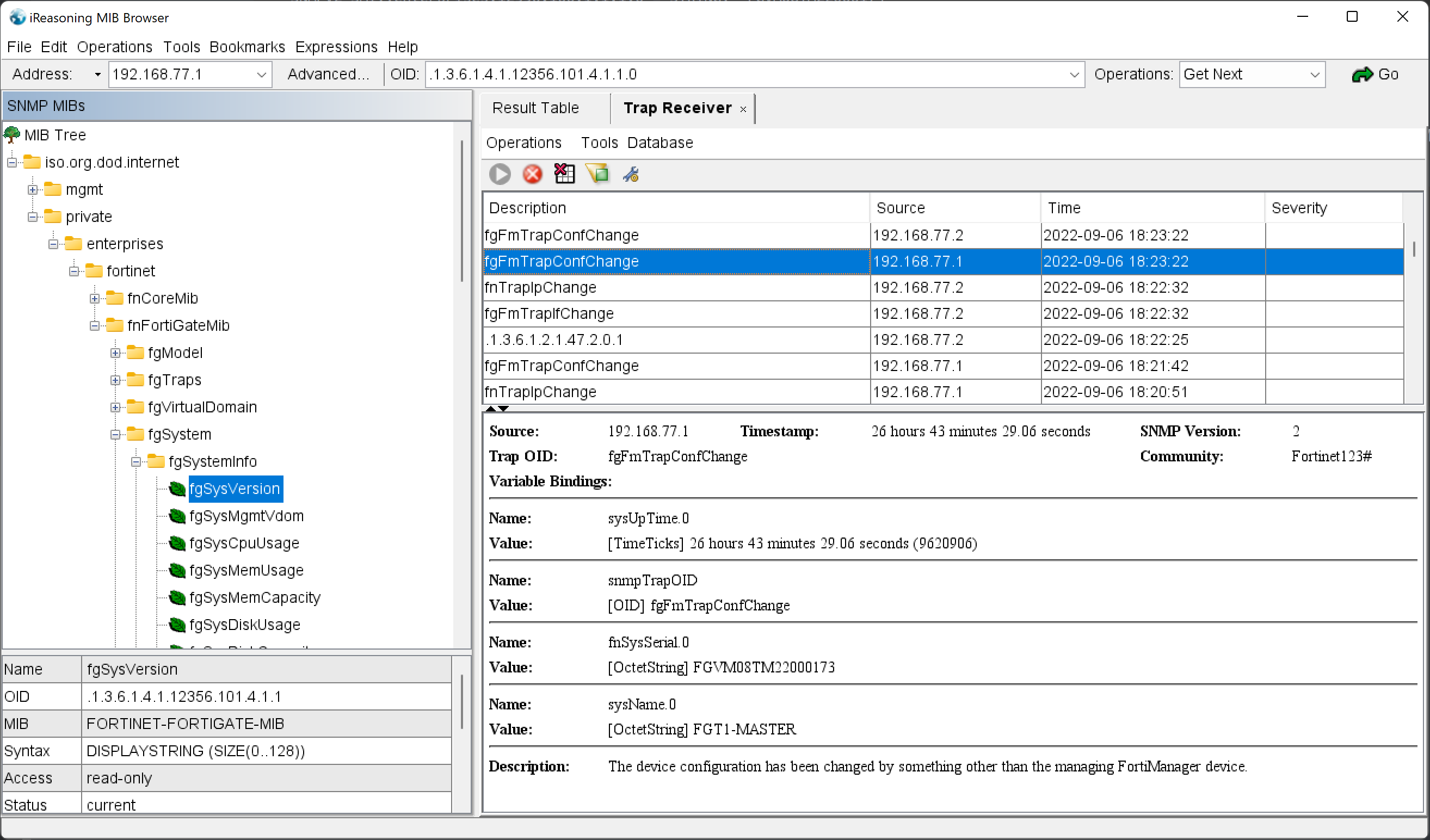Open the Database menu in Trap Receiver

[x=660, y=143]
